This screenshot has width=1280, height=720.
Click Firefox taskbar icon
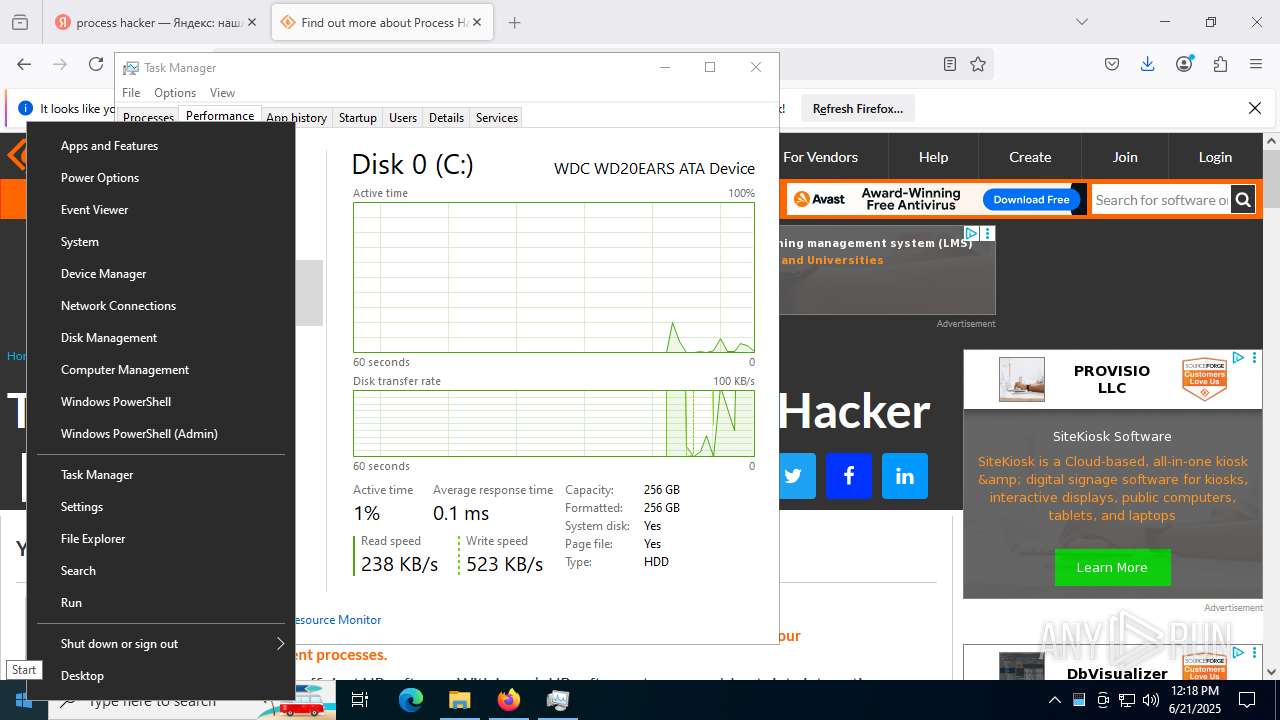pyautogui.click(x=509, y=700)
